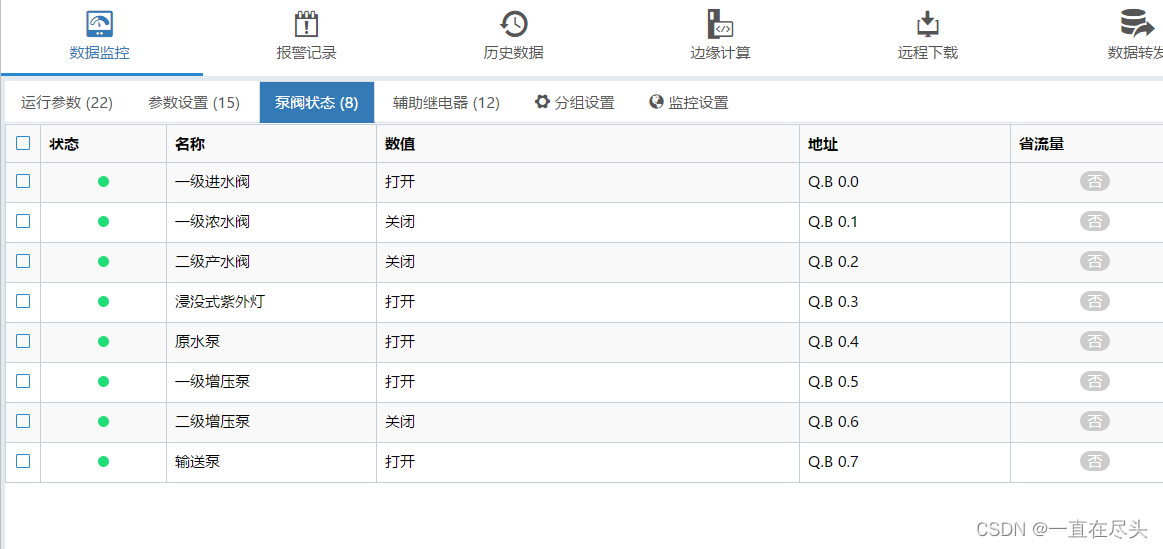Check the 一级增压泵 row checkbox
This screenshot has width=1163, height=549.
[23, 381]
